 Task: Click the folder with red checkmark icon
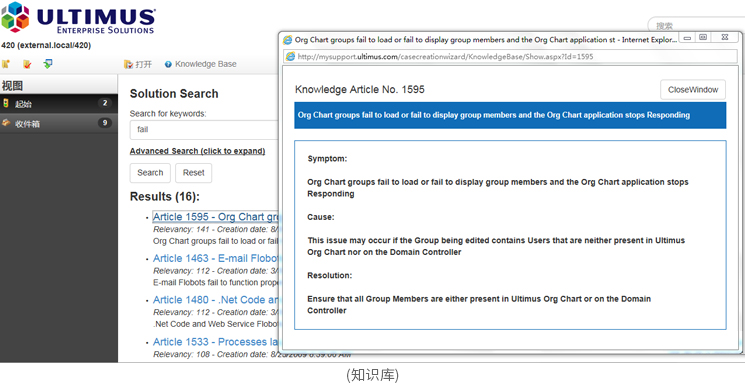pyautogui.click(x=27, y=64)
